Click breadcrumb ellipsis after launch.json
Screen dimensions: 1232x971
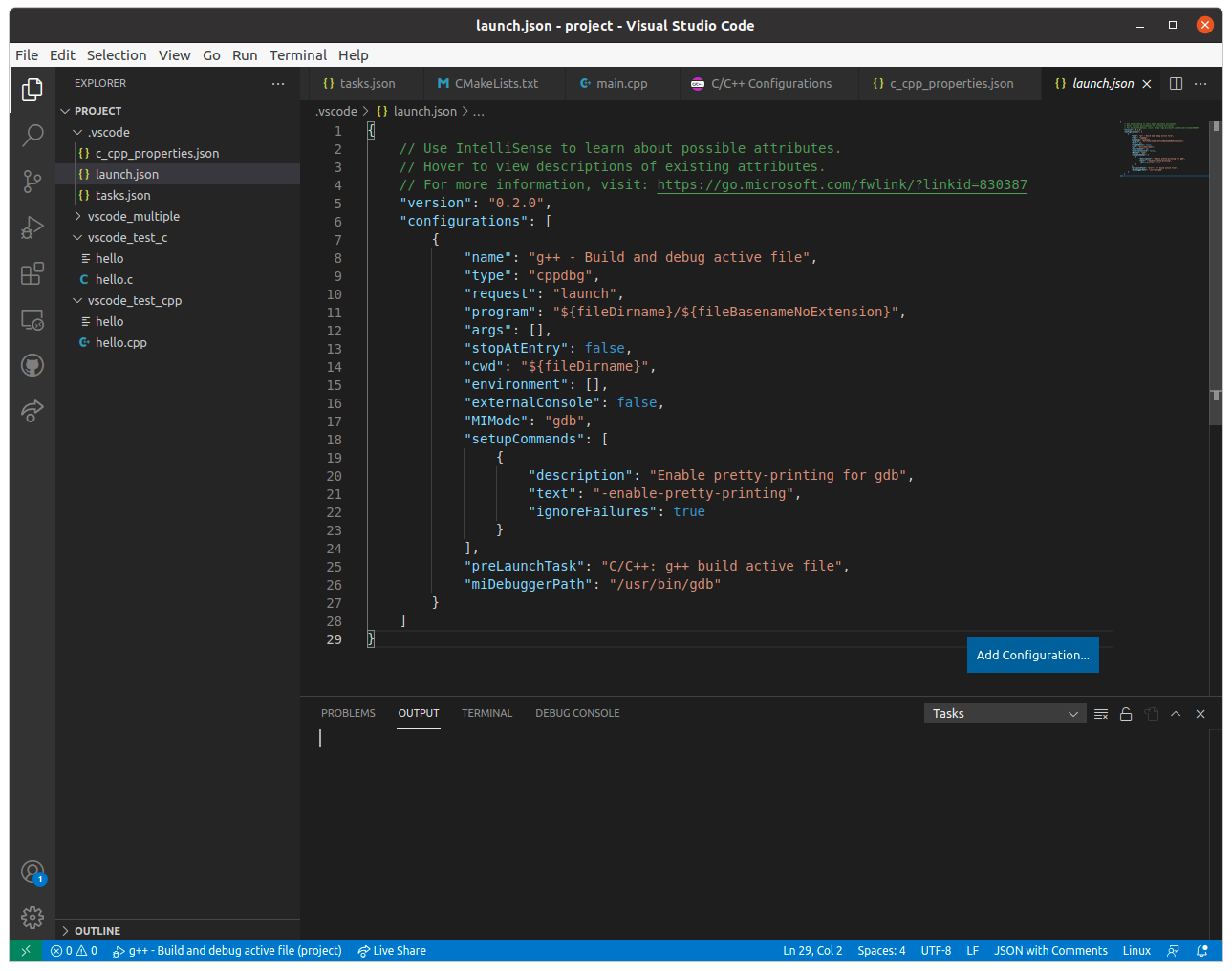click(479, 112)
